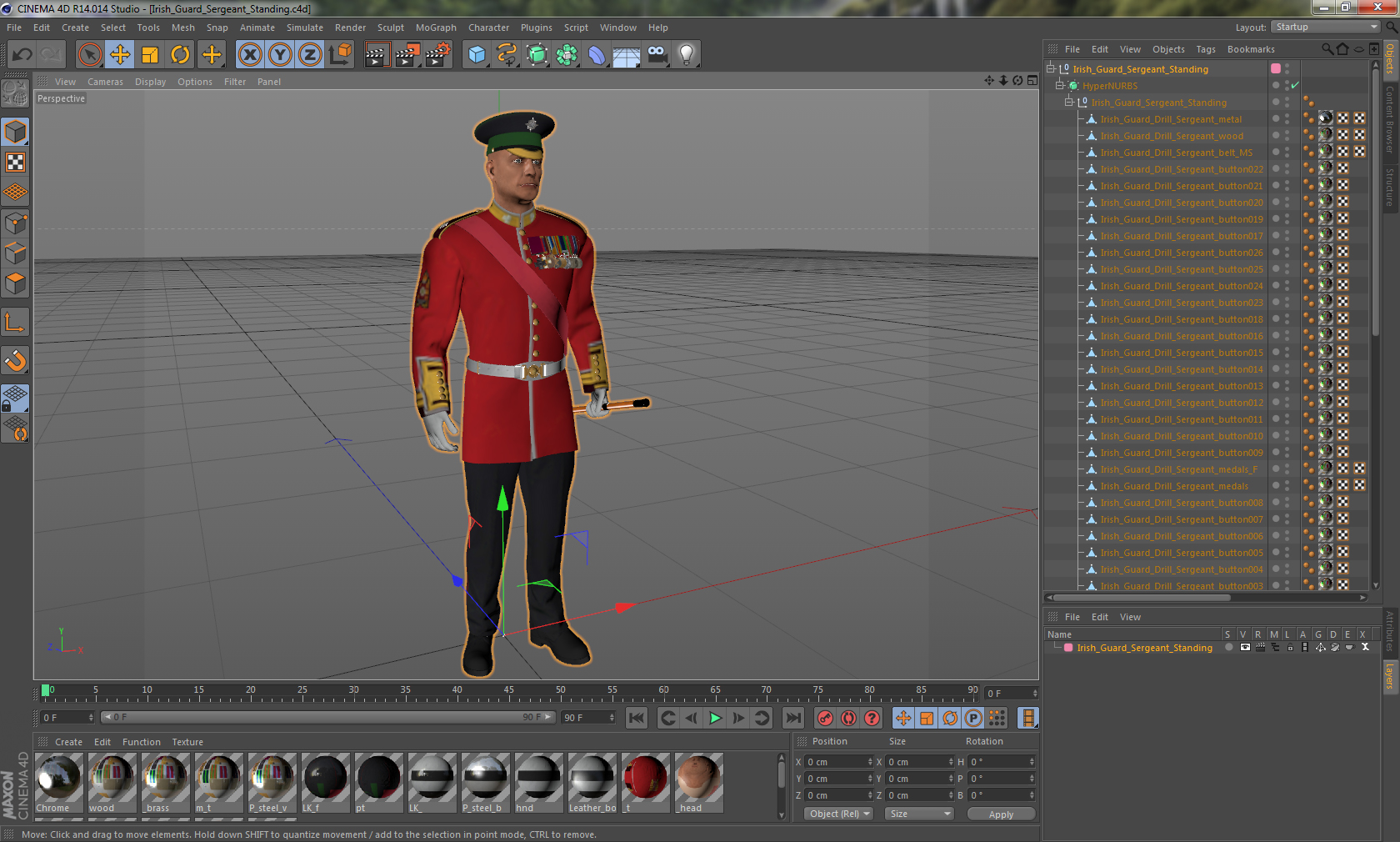
Task: Activate the Rotate tool
Action: (x=180, y=55)
